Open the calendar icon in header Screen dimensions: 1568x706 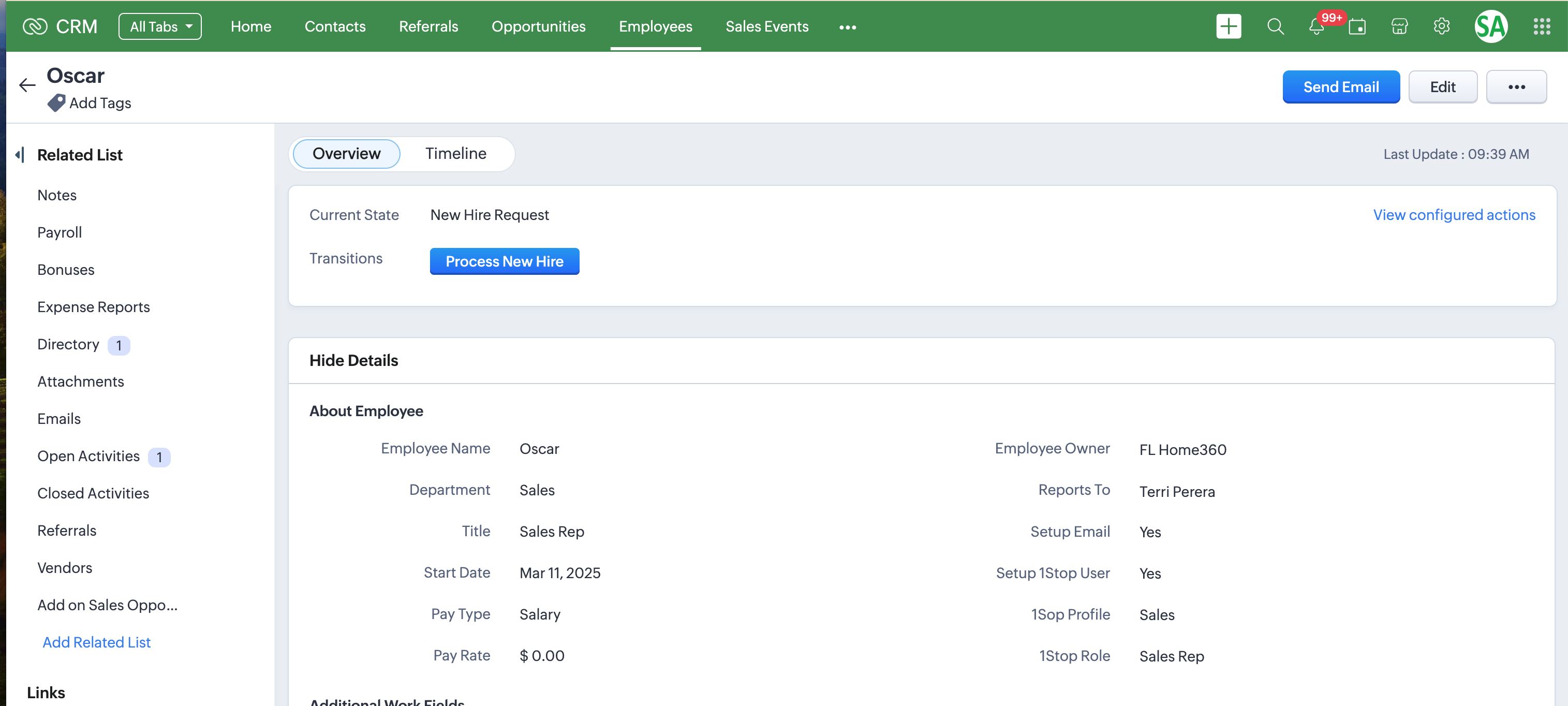coord(1357,27)
